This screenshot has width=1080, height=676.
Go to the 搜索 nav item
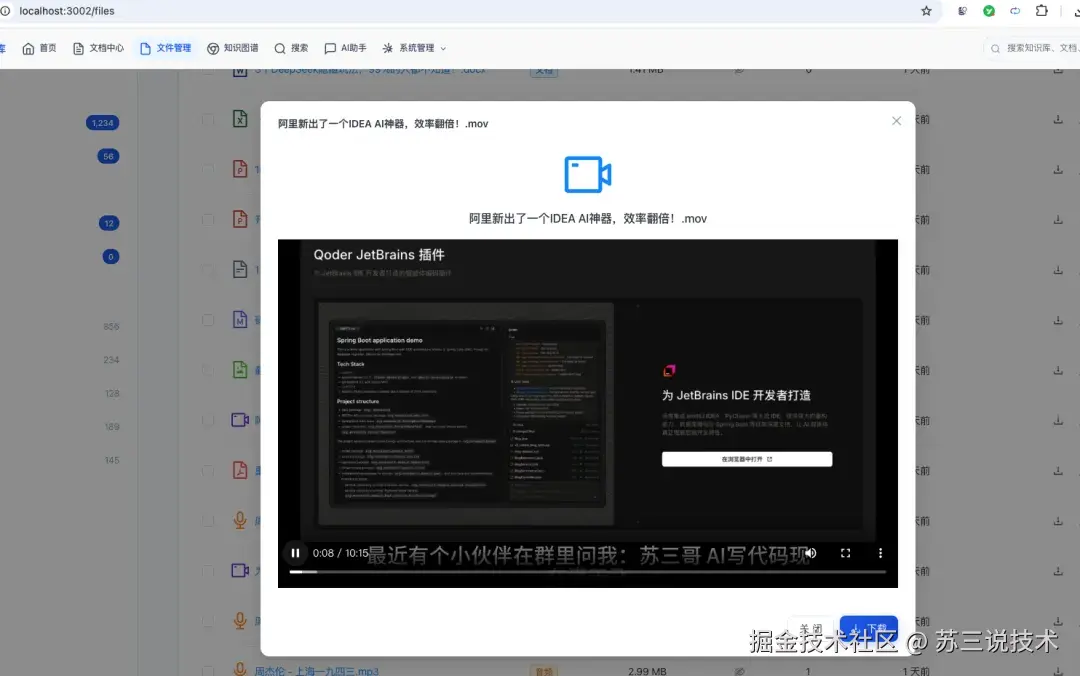[x=291, y=48]
